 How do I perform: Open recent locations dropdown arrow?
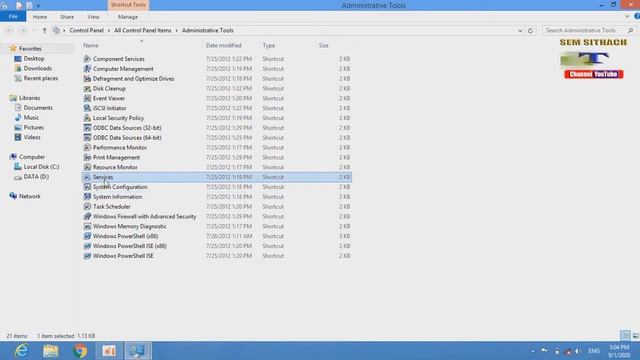point(34,31)
